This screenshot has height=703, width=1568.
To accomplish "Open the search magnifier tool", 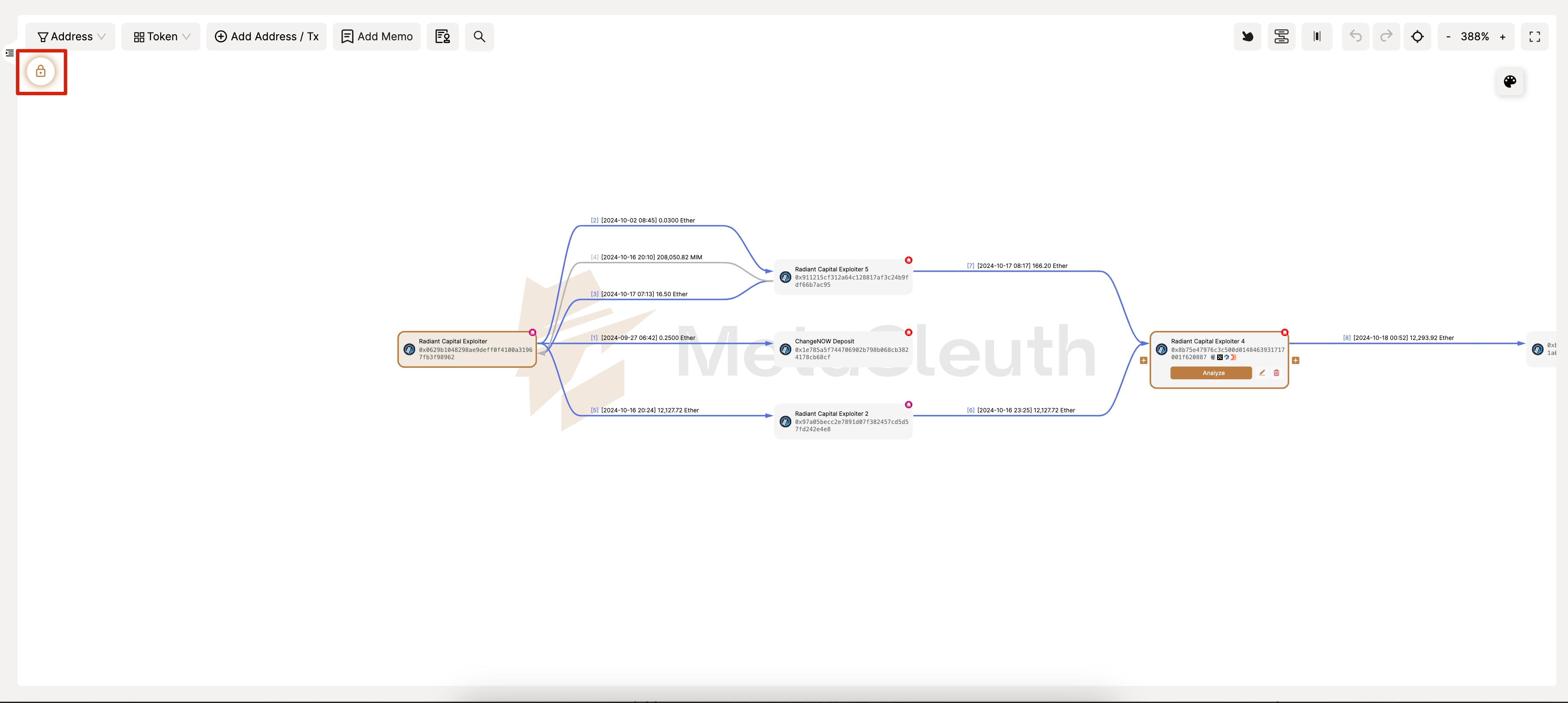I will (479, 36).
